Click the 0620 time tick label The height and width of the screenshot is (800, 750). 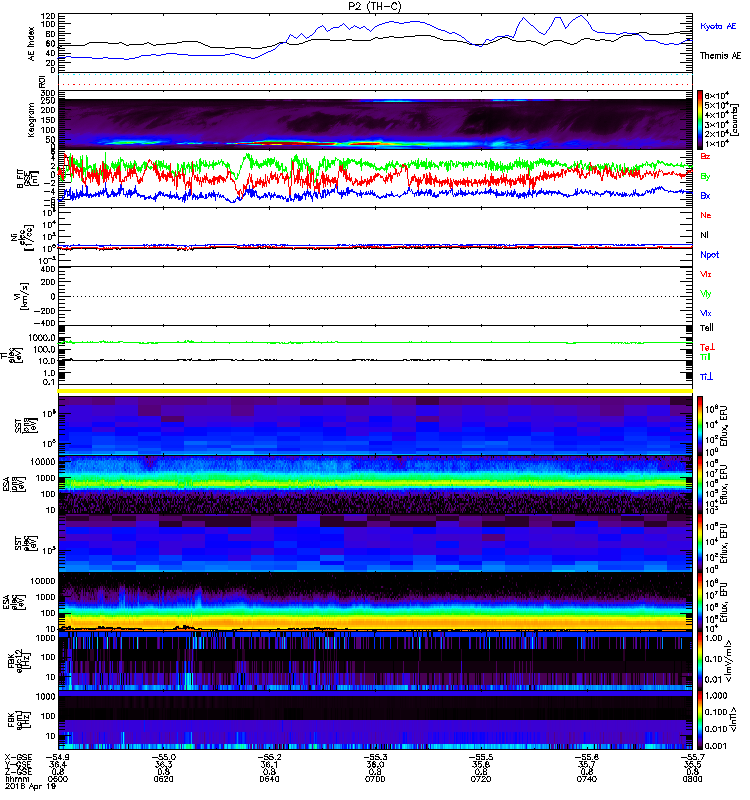pyautogui.click(x=163, y=779)
